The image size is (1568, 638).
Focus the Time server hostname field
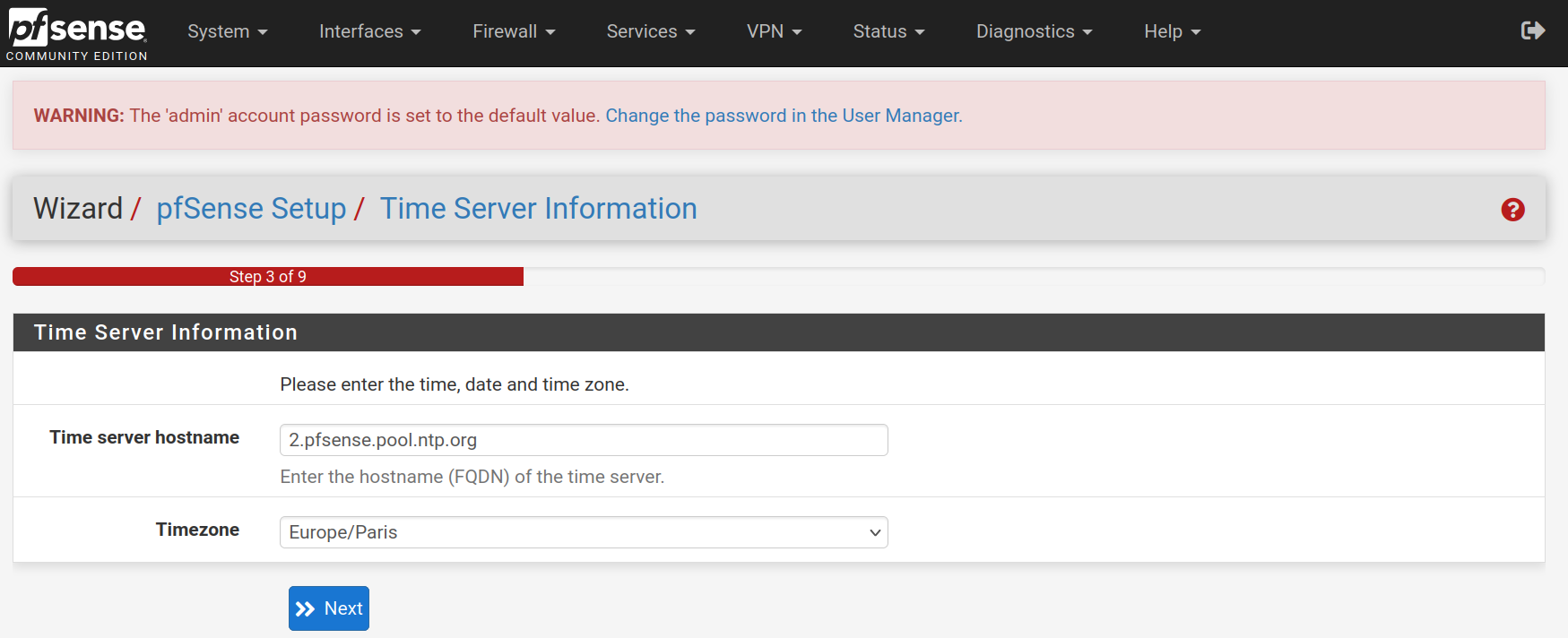coord(584,440)
